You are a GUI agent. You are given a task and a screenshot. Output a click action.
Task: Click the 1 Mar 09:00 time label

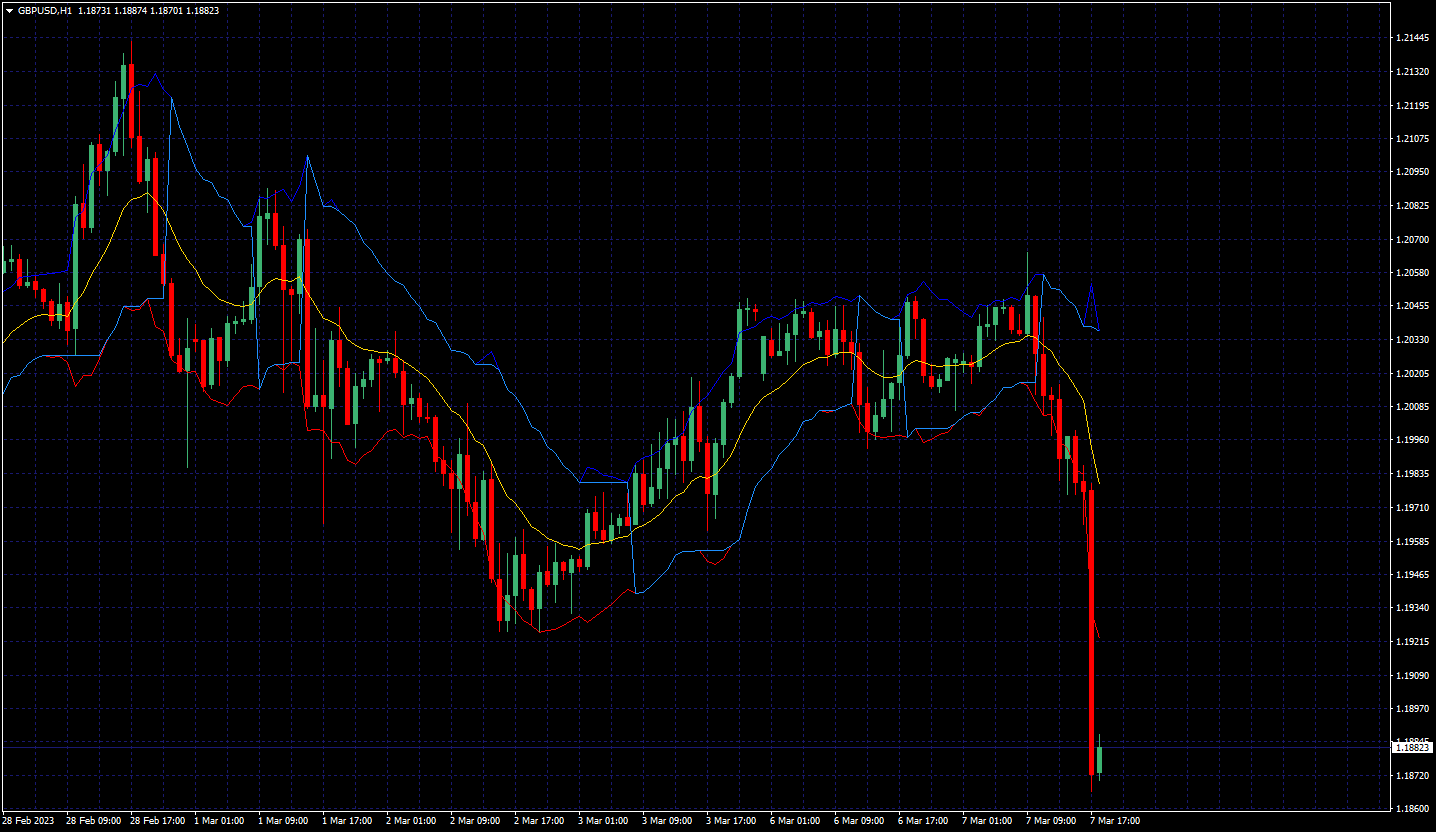click(x=283, y=821)
